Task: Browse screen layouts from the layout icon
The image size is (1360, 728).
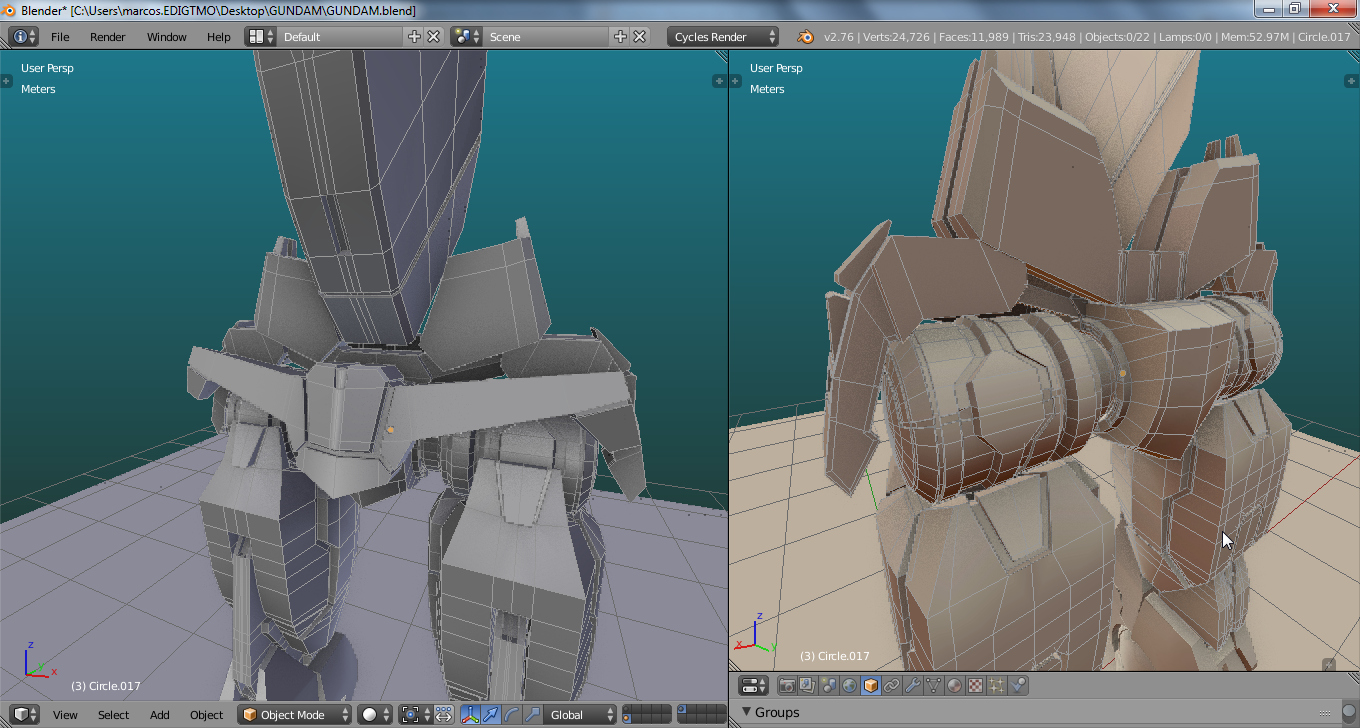Action: (x=260, y=37)
